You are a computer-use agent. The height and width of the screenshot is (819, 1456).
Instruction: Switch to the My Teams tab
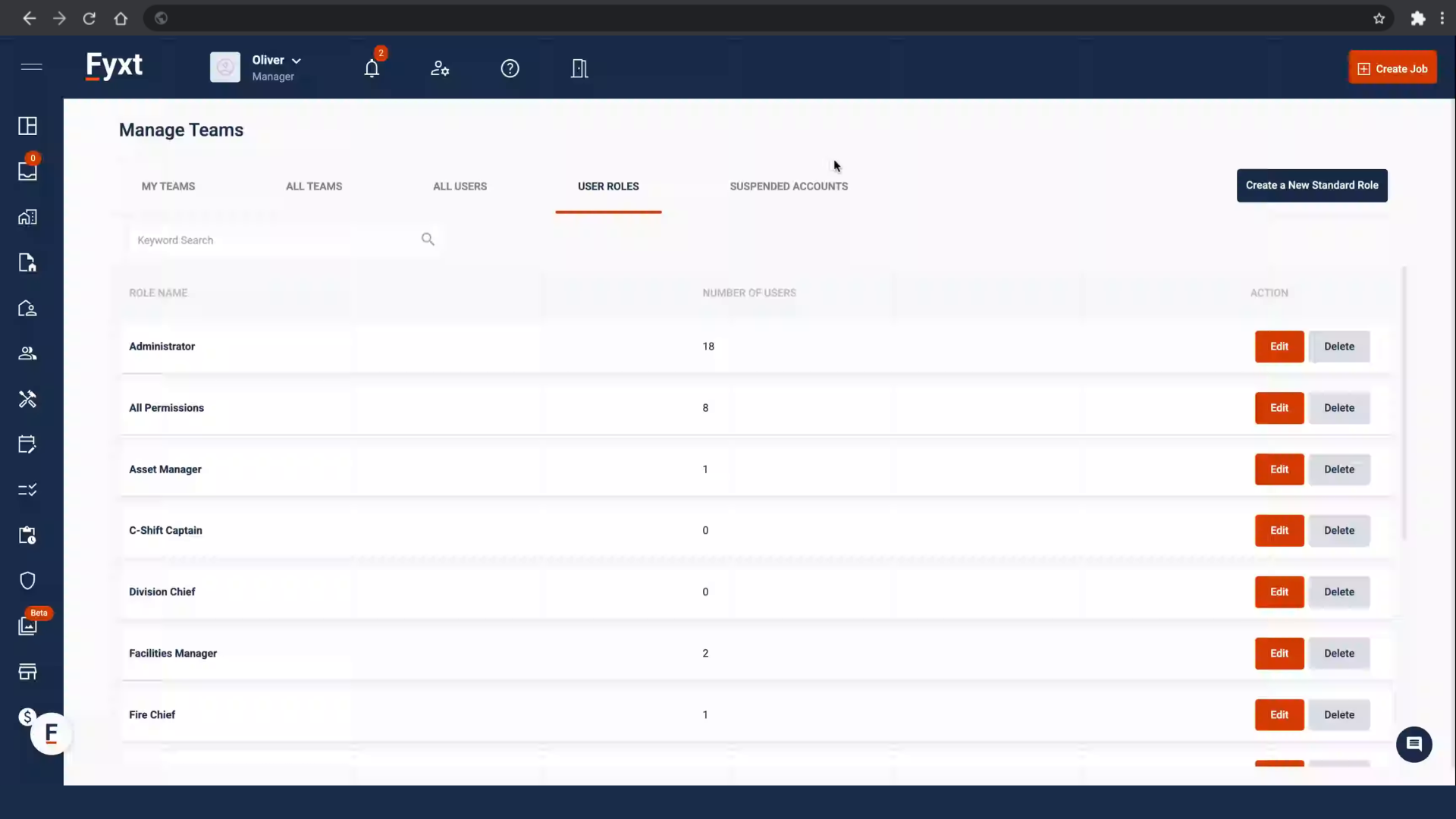168,187
